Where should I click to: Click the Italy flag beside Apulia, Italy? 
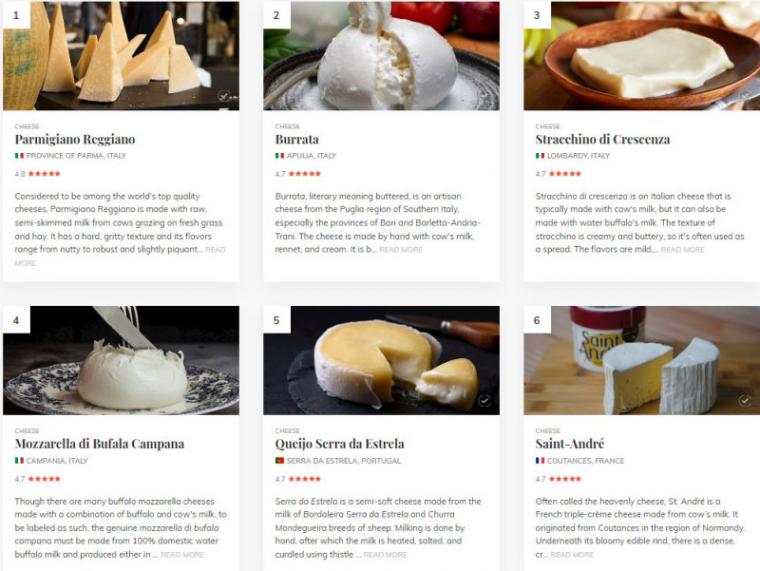pos(280,156)
